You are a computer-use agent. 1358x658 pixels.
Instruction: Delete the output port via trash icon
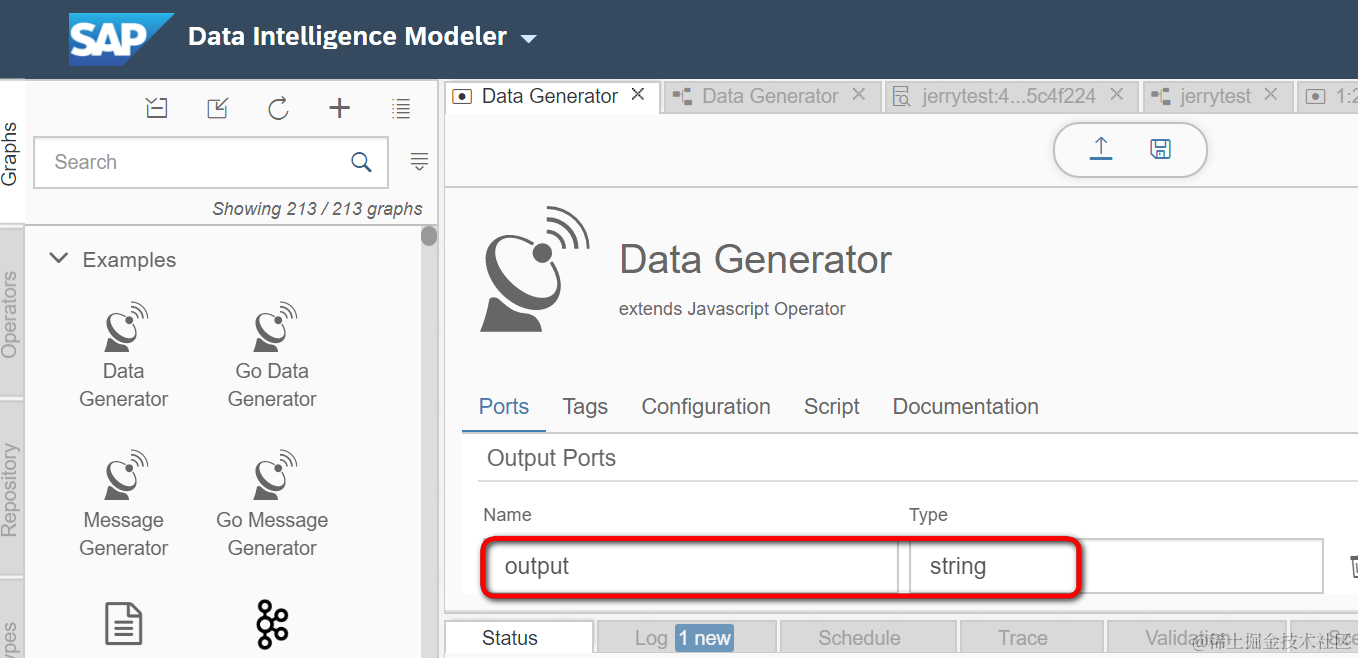(x=1353, y=567)
